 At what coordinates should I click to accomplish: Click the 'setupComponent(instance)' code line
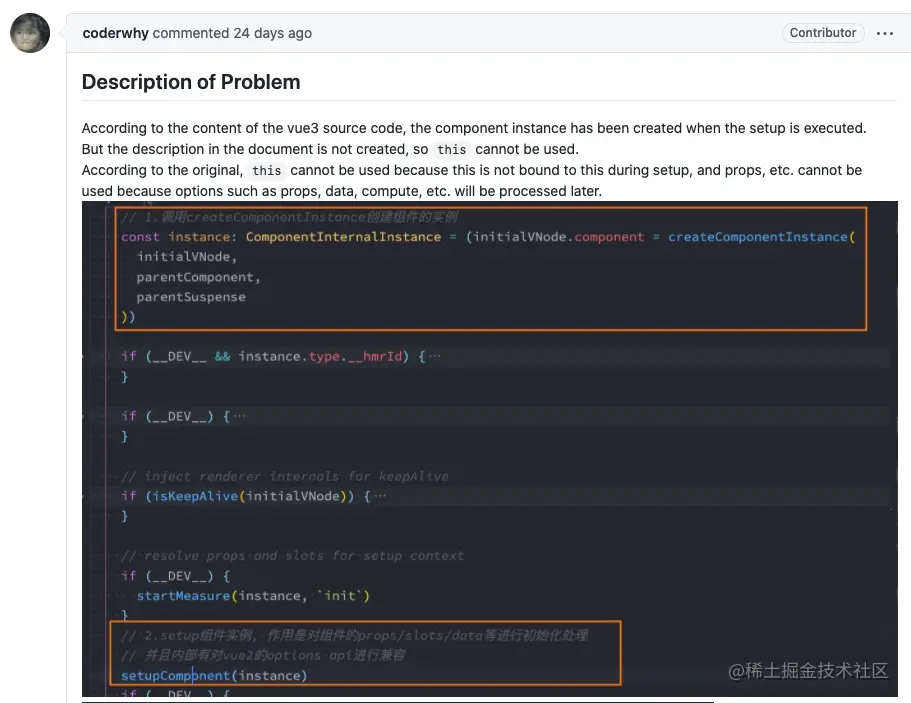(214, 676)
